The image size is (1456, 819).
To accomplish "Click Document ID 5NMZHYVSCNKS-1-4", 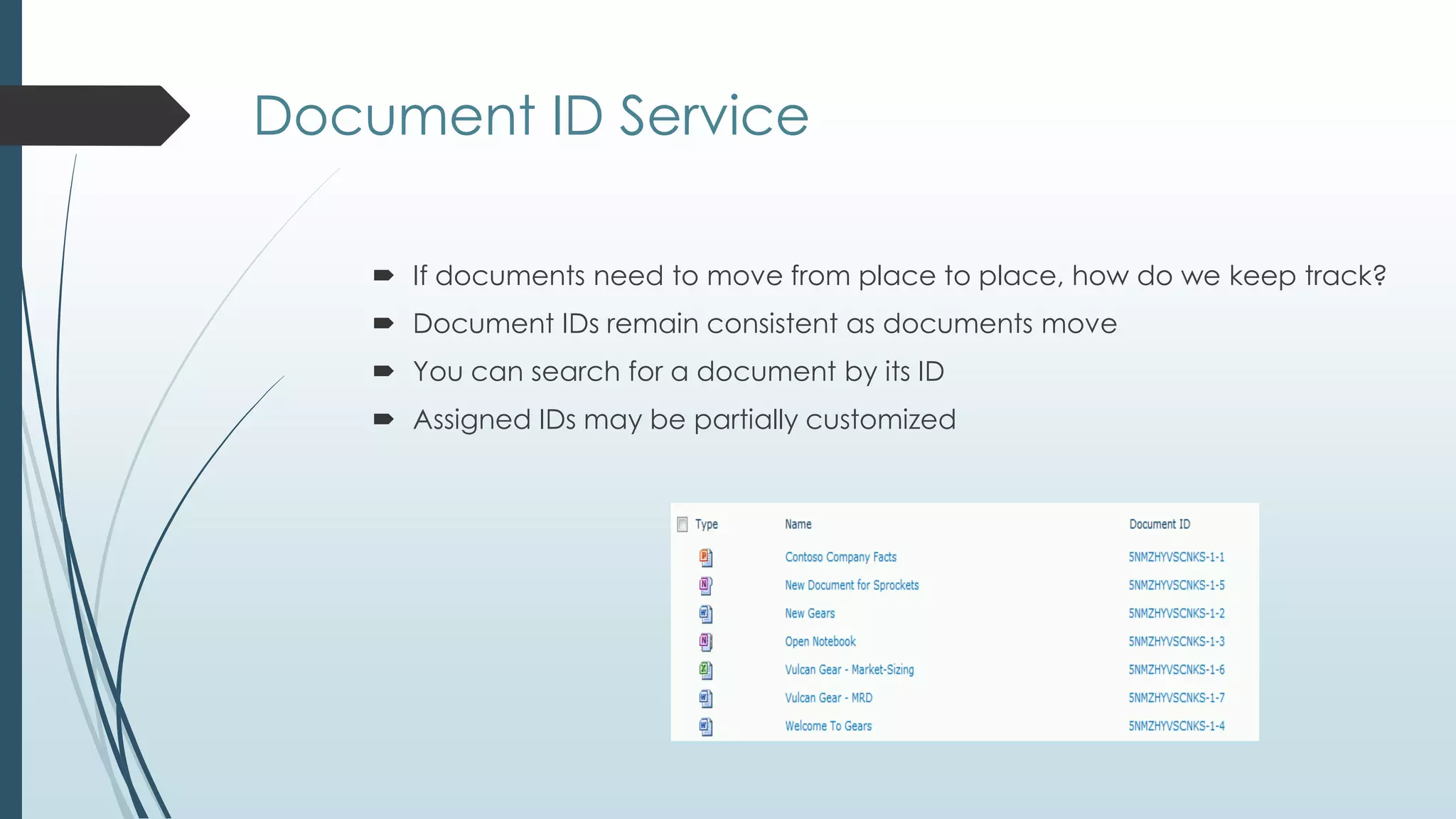I will tap(1177, 726).
